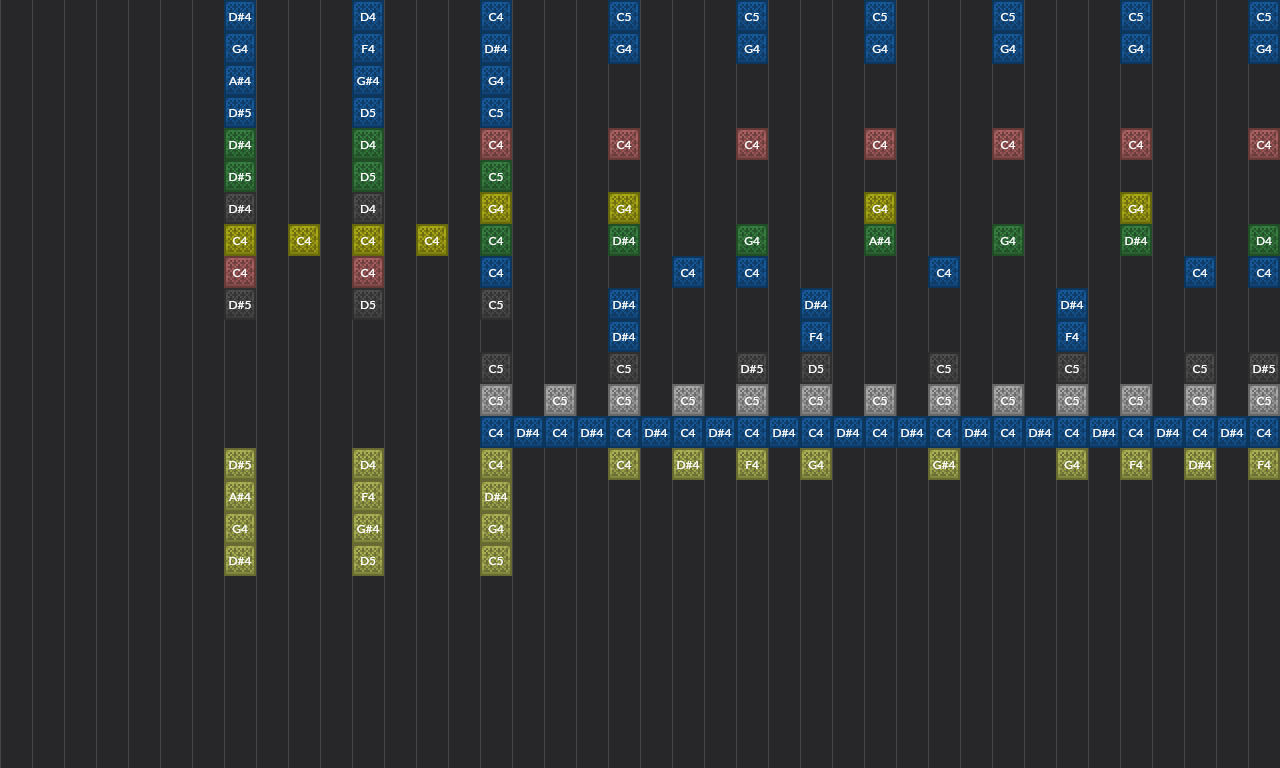Select the blue D#5 note block

coord(240,113)
